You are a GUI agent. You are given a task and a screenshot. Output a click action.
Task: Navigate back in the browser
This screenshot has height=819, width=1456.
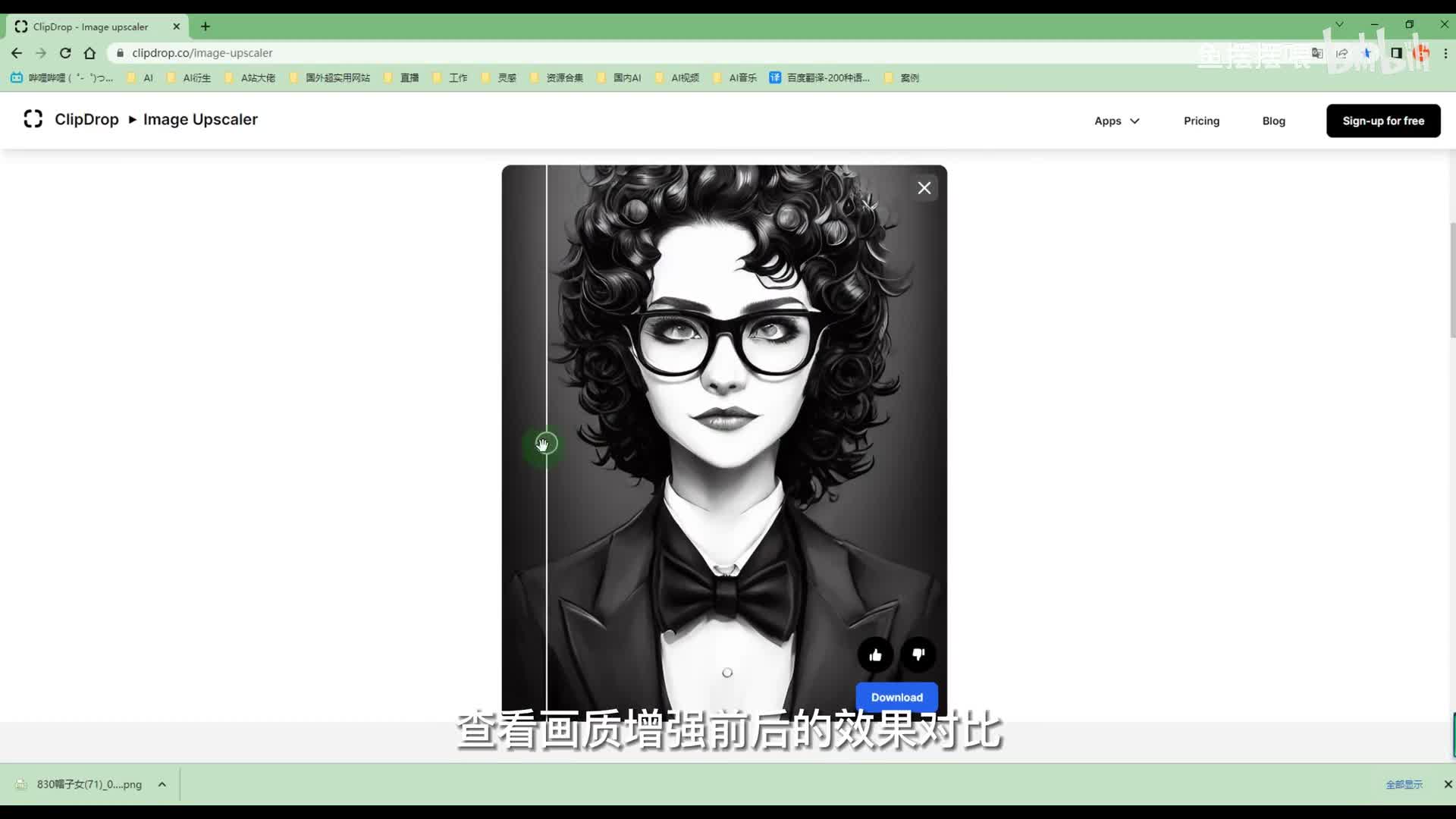[17, 53]
